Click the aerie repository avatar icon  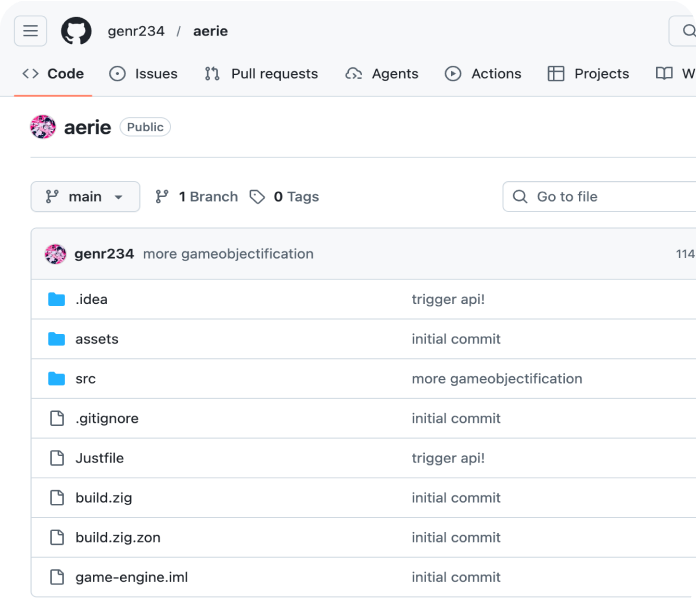pyautogui.click(x=43, y=127)
